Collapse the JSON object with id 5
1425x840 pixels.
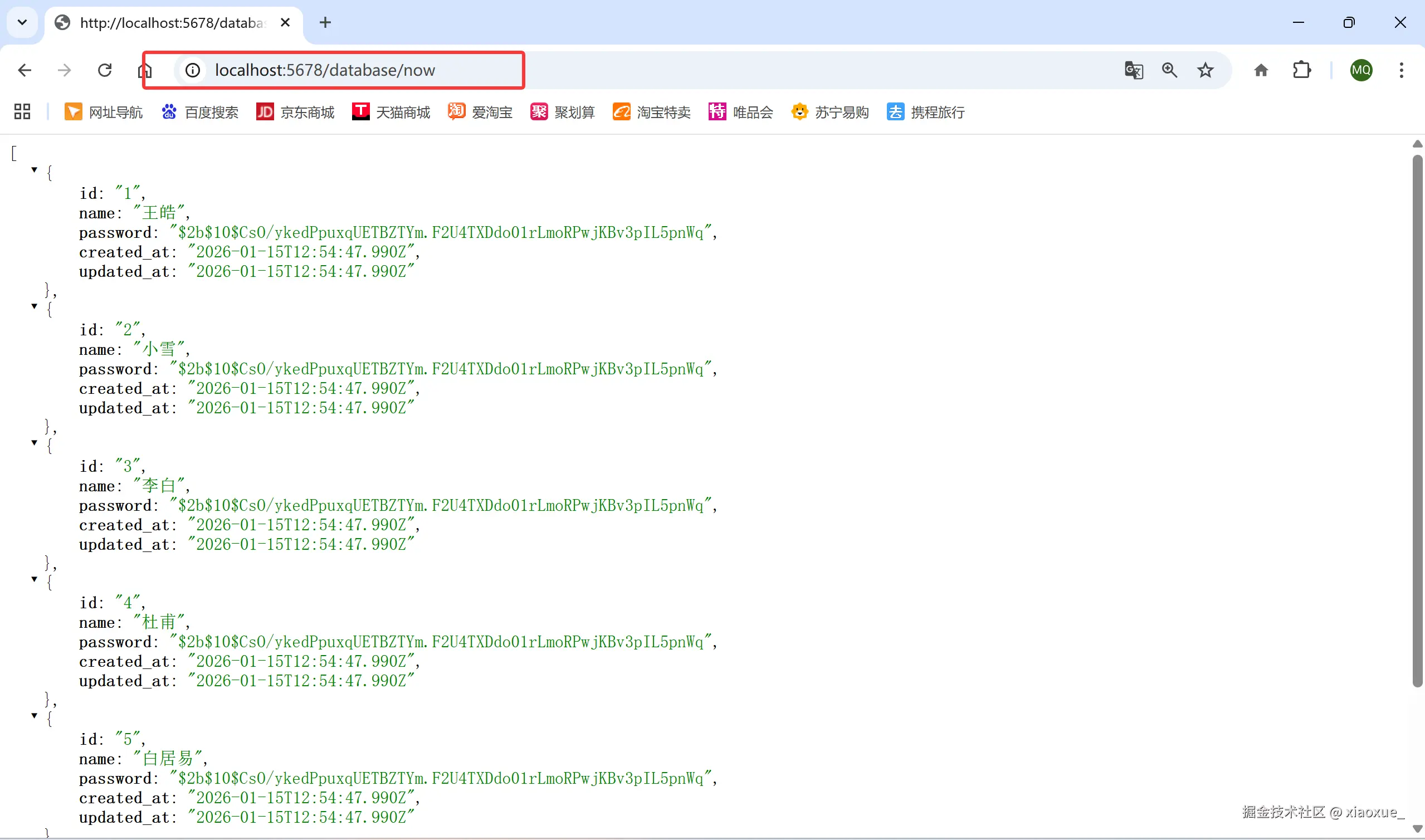35,715
